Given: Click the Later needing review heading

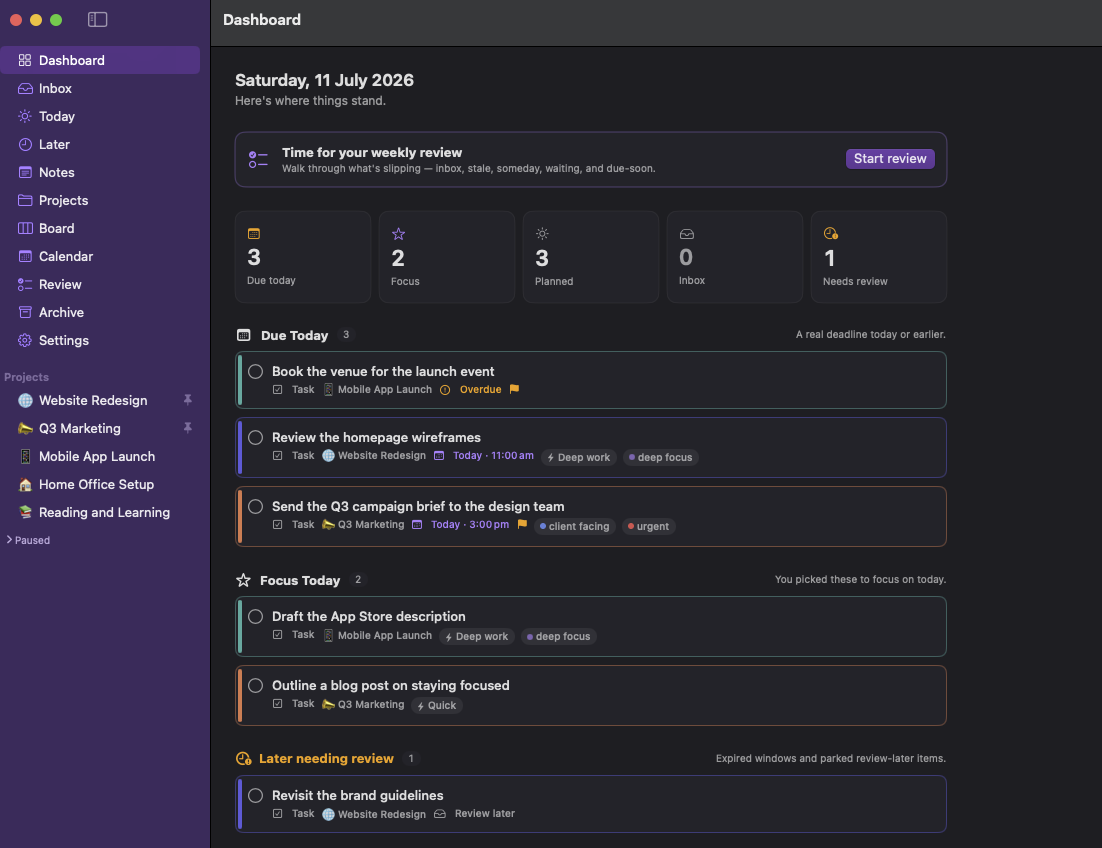Looking at the screenshot, I should 326,759.
